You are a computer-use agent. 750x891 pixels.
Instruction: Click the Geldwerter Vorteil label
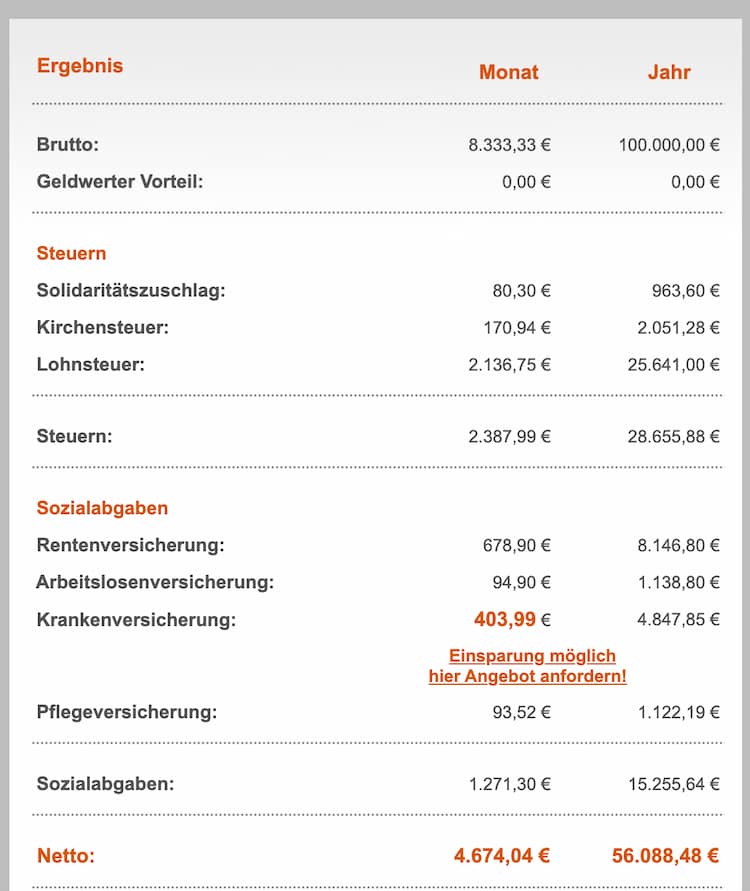coord(120,182)
